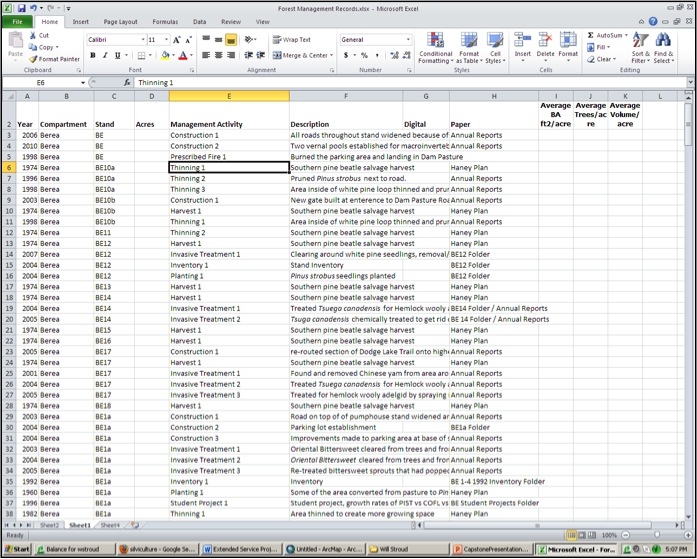Switch to the Insert ribbon tab
The width and height of the screenshot is (697, 559).
80,22
